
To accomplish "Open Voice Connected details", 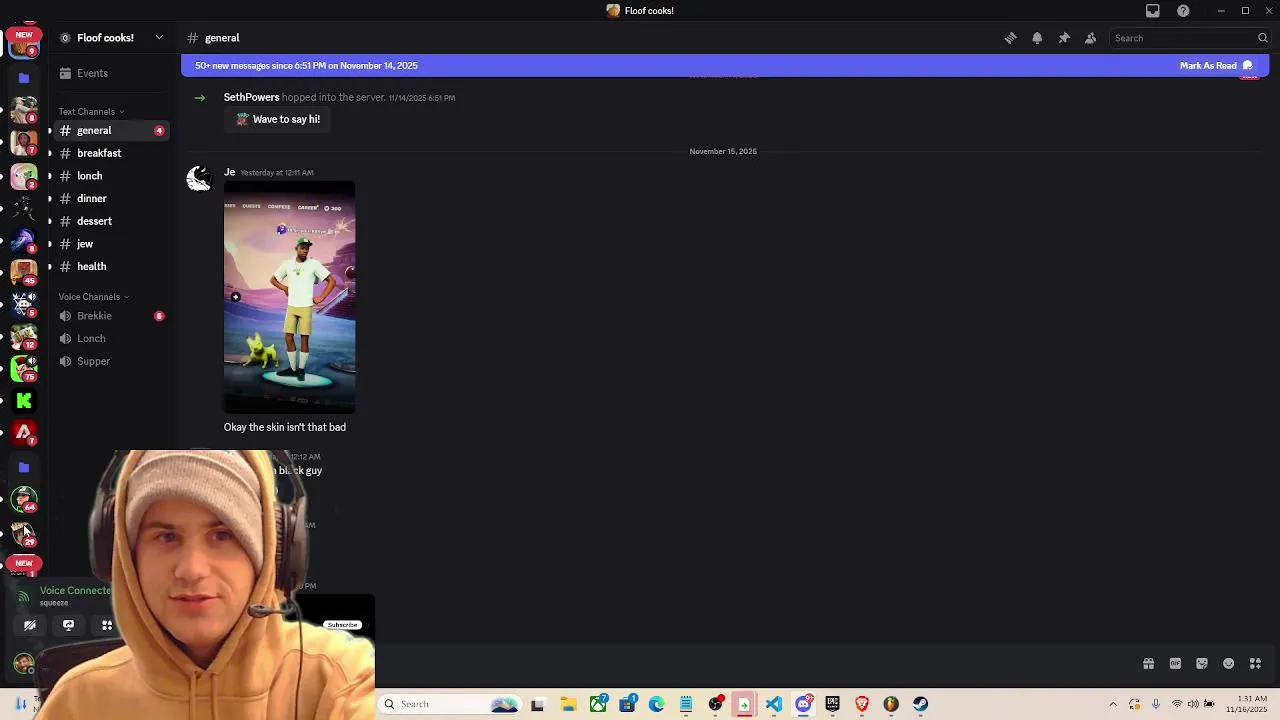I will pyautogui.click(x=75, y=590).
